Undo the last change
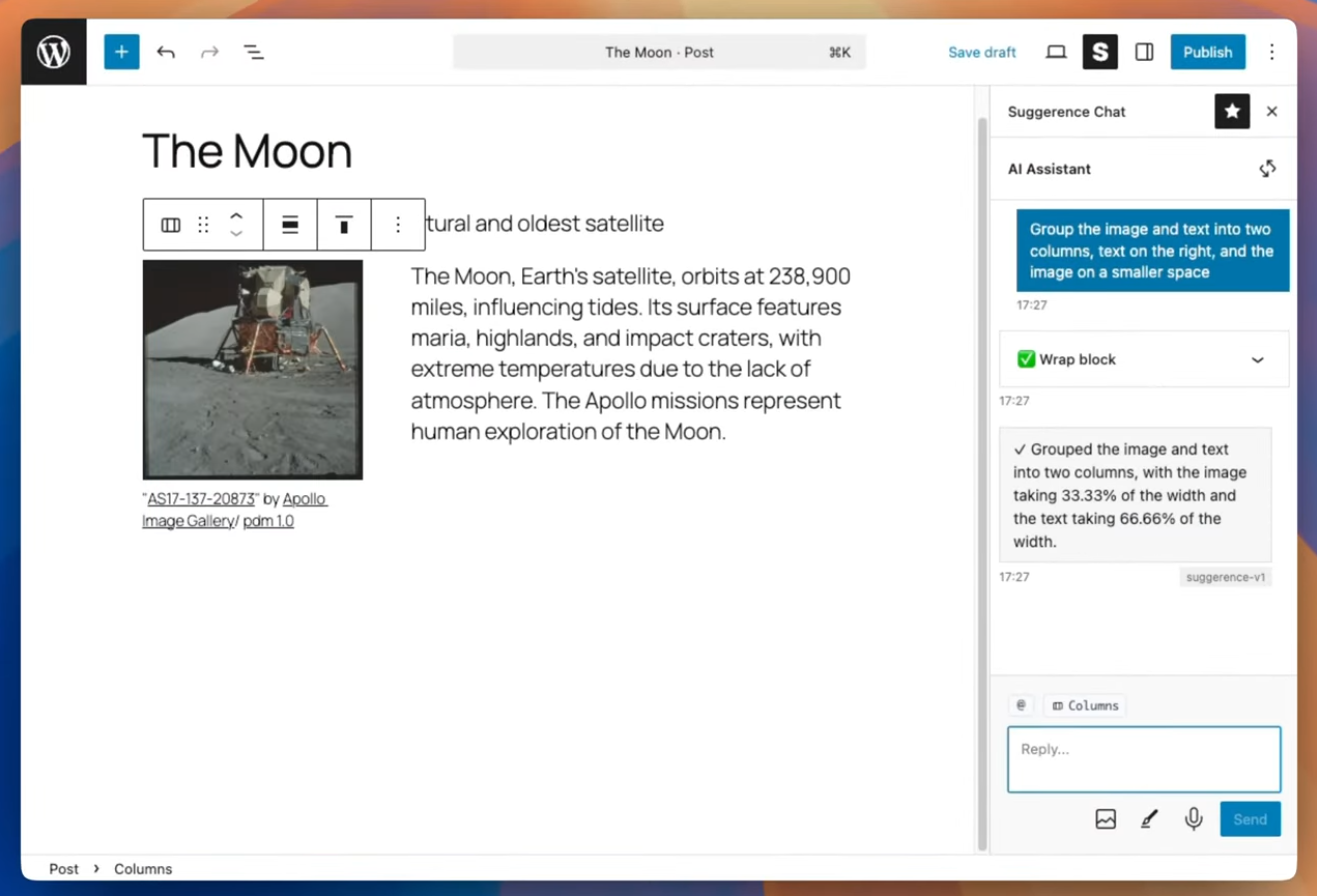The height and width of the screenshot is (896, 1317). (x=166, y=52)
